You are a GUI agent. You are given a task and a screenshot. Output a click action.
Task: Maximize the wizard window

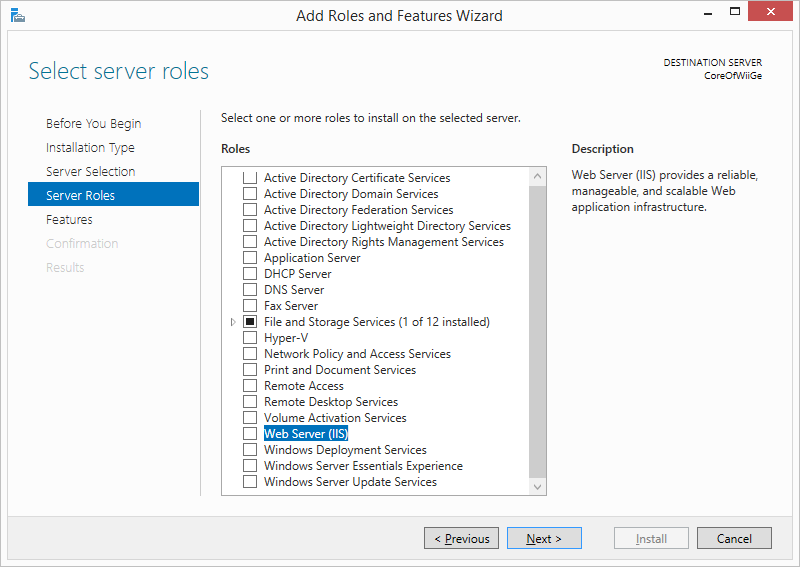pyautogui.click(x=735, y=12)
